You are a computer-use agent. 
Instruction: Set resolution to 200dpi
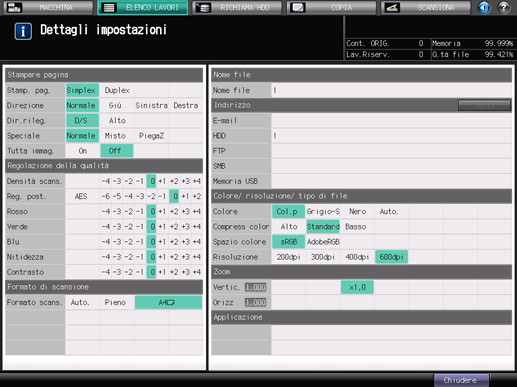pyautogui.click(x=288, y=257)
